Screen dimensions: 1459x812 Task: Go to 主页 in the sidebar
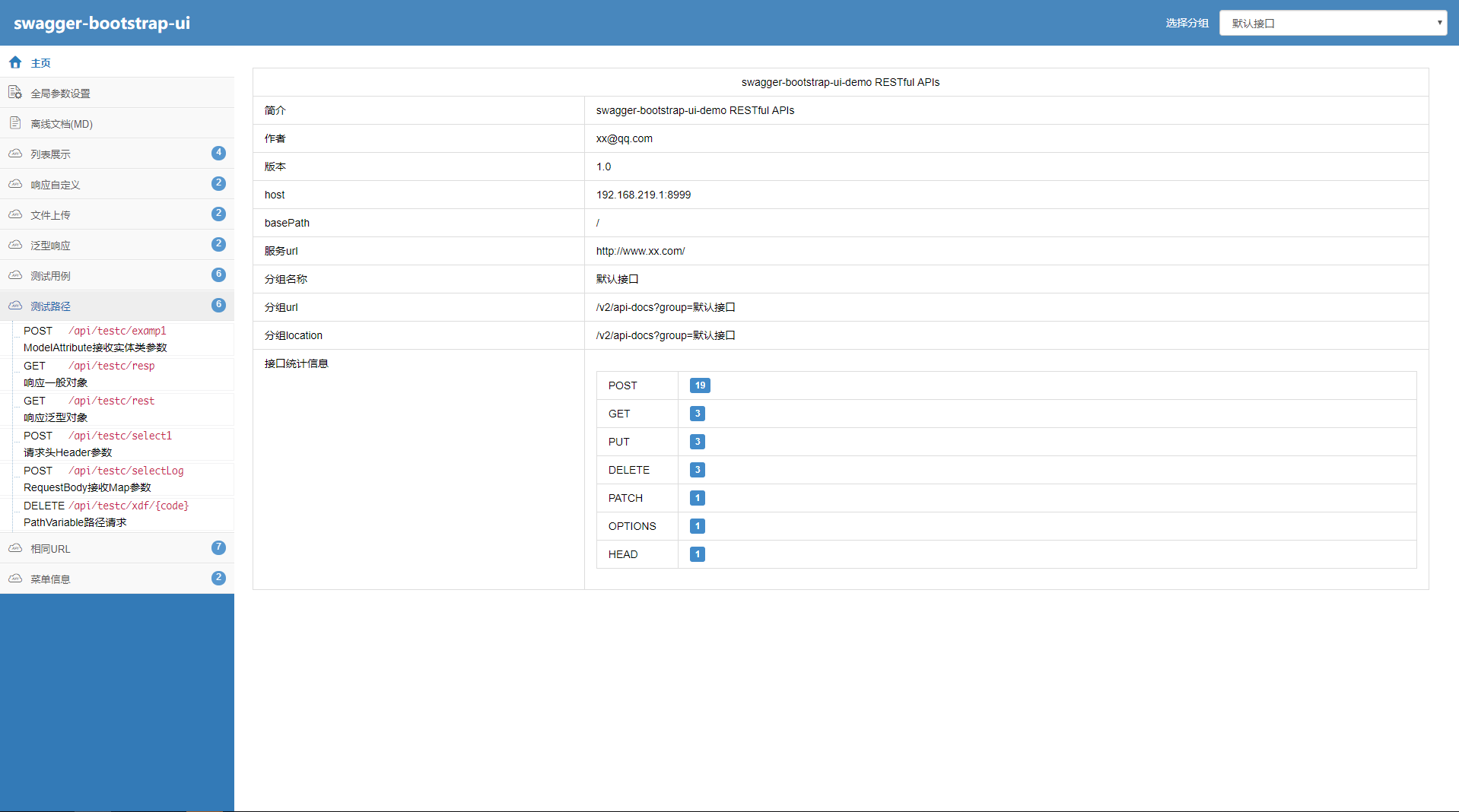pos(117,62)
